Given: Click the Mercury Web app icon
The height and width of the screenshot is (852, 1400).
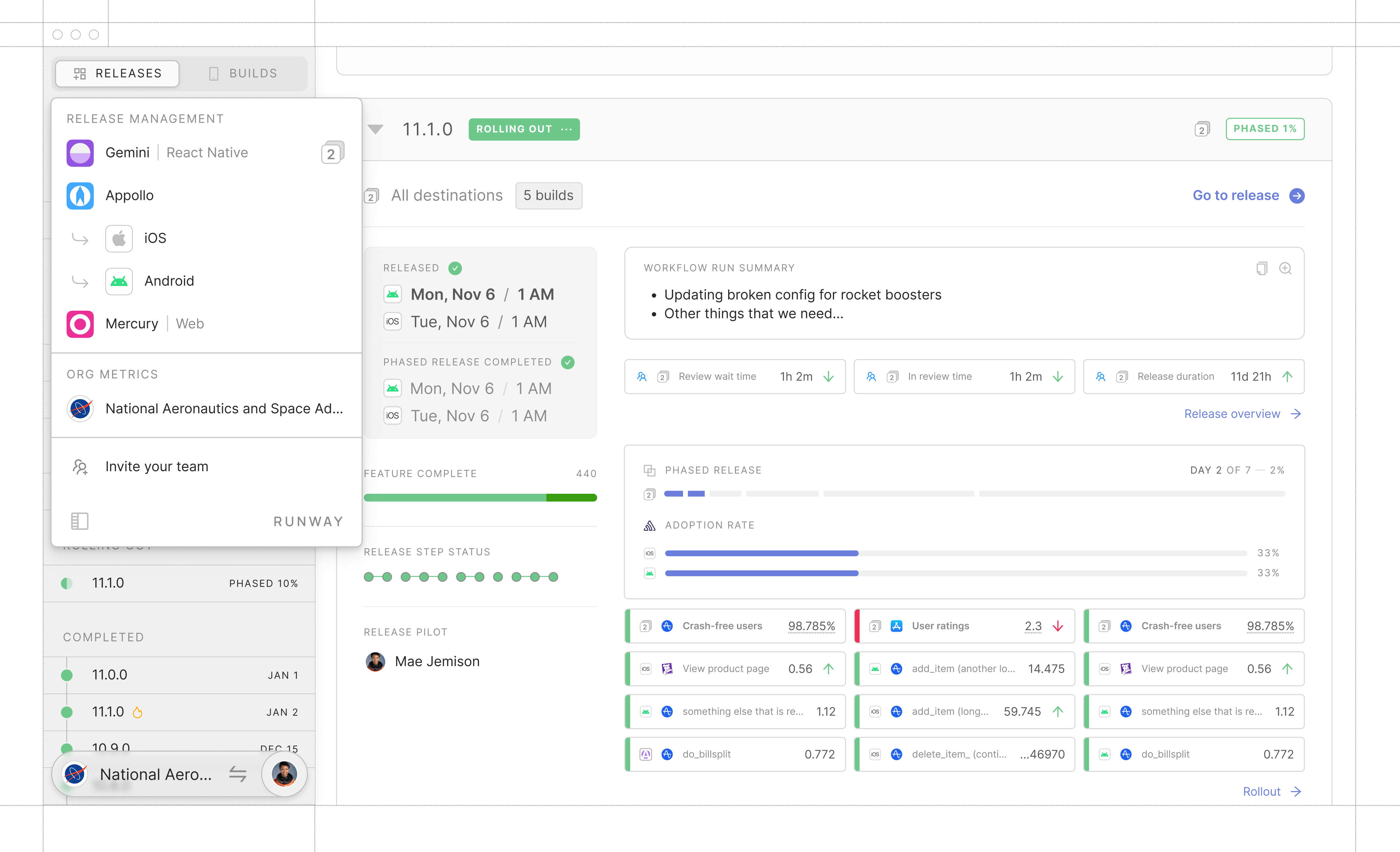Looking at the screenshot, I should click(x=80, y=324).
